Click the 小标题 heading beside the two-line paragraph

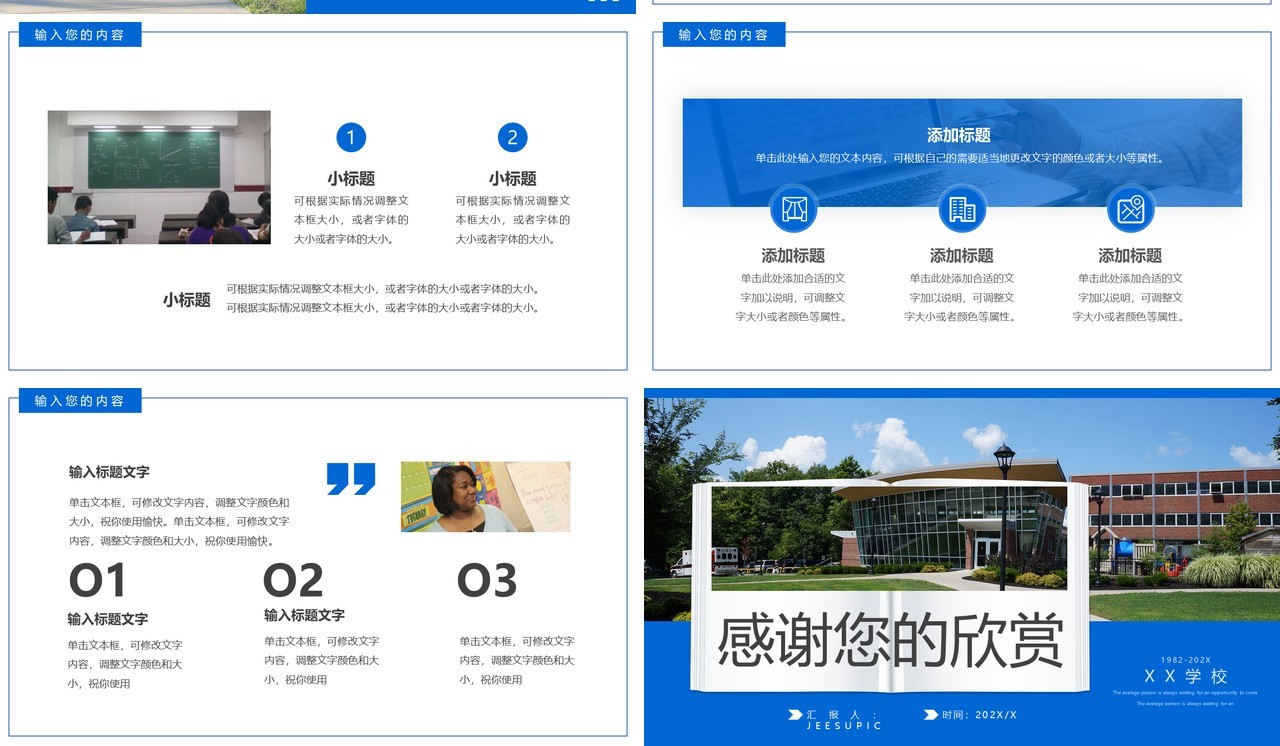point(187,300)
